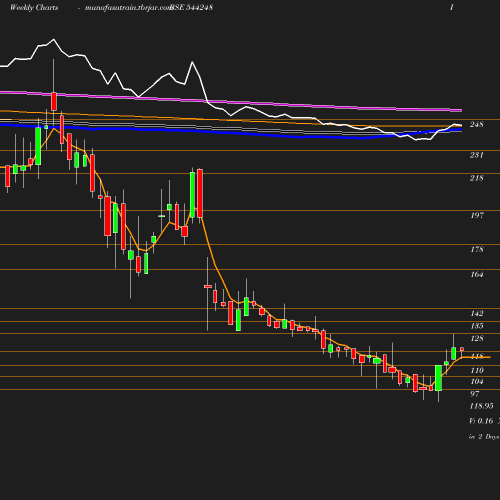Screen dimensions: 500x500
Task: Select the 104 price label
Action: [x=477, y=381]
